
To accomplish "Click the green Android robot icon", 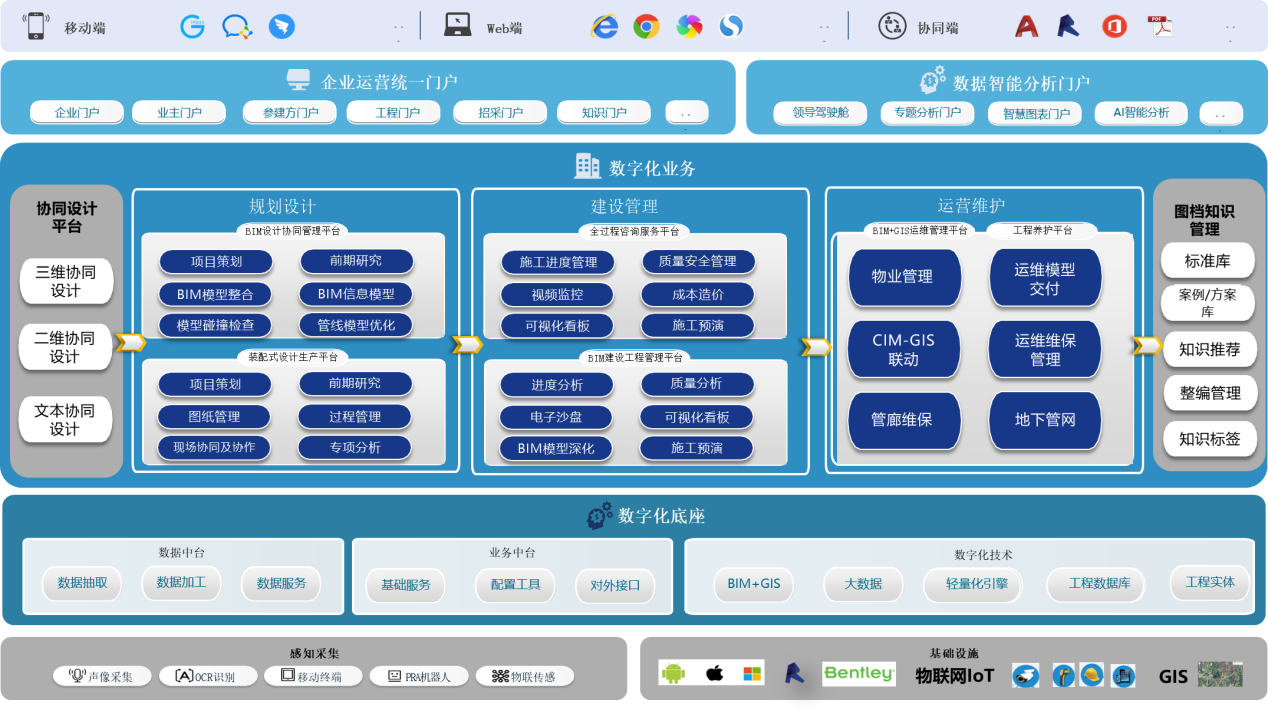I will [674, 674].
